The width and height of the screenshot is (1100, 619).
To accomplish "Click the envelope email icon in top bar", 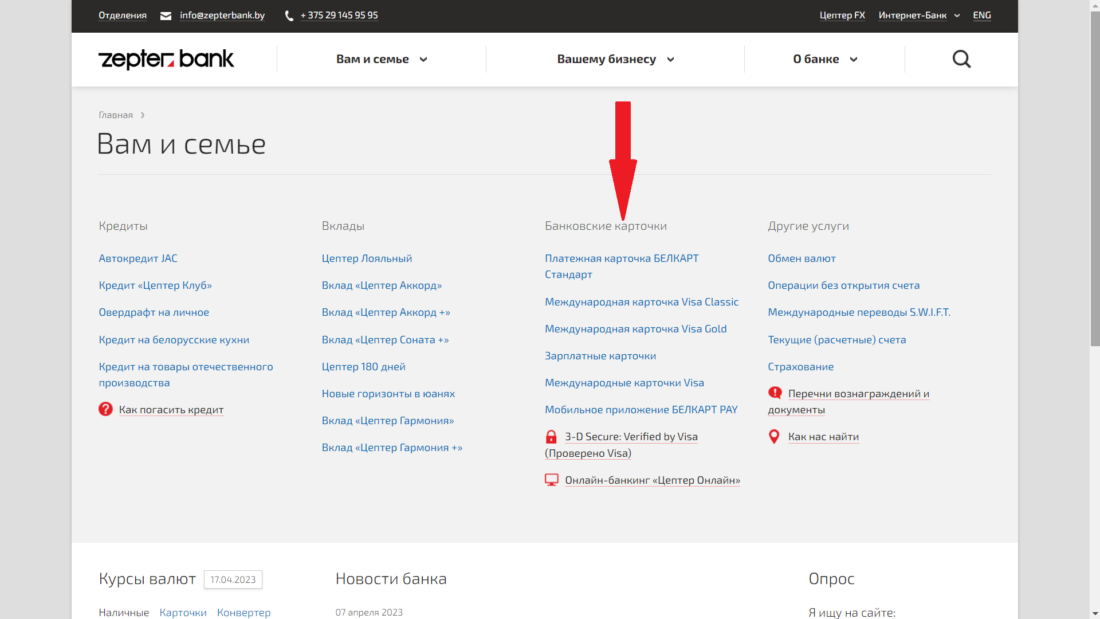I will click(x=166, y=16).
